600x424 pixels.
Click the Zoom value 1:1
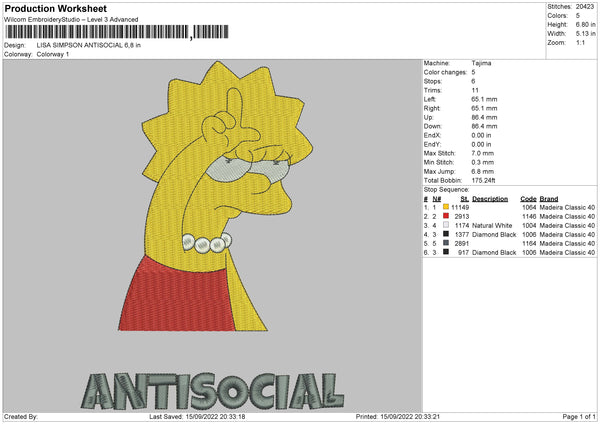point(580,42)
